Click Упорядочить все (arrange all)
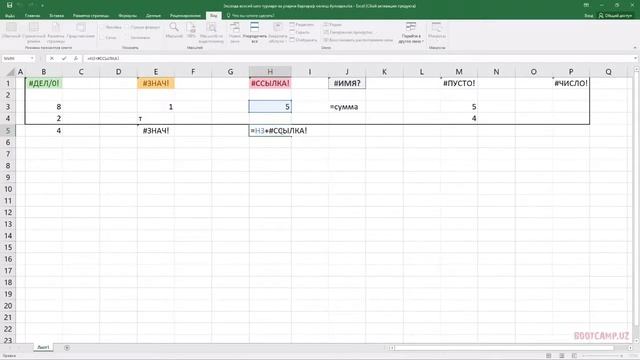The image size is (640, 360). click(x=255, y=33)
